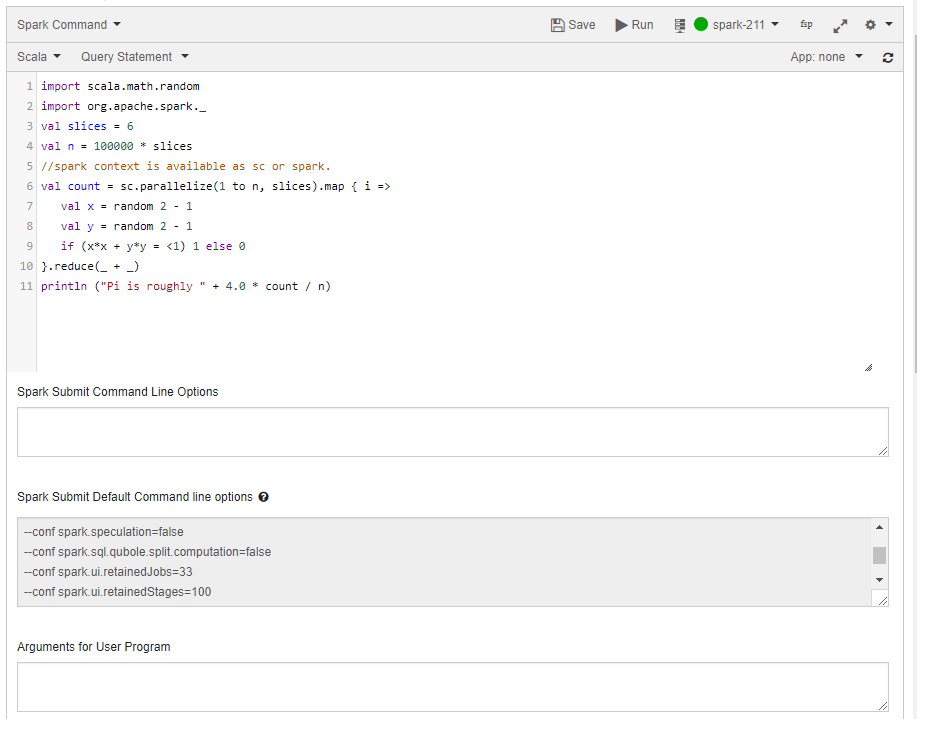Screen dimensions: 928x731
Task: Open the App: none dropdown
Action: tap(826, 57)
